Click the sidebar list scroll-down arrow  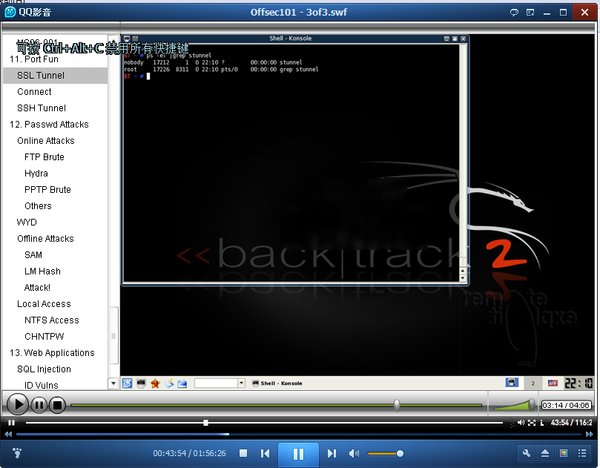113,383
